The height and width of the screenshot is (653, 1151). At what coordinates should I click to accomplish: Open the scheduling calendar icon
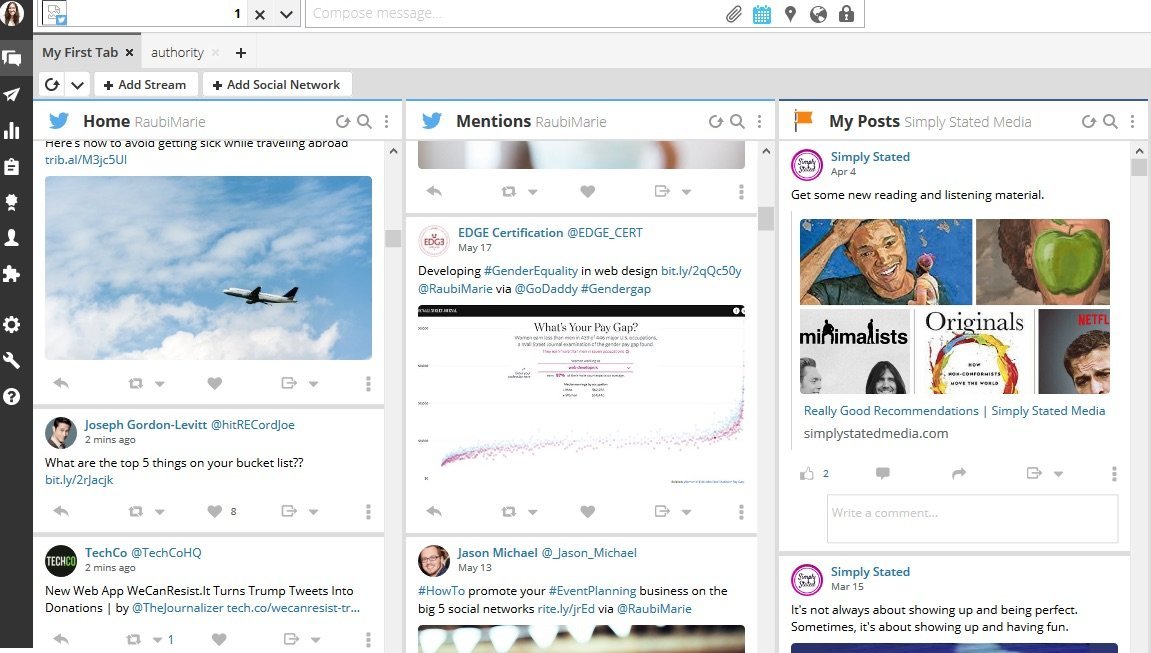[762, 14]
